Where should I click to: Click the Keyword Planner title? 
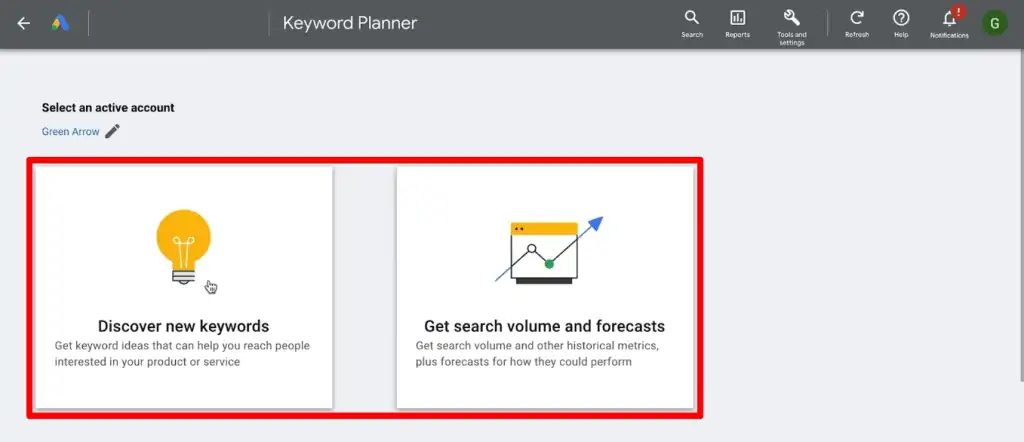pyautogui.click(x=350, y=24)
